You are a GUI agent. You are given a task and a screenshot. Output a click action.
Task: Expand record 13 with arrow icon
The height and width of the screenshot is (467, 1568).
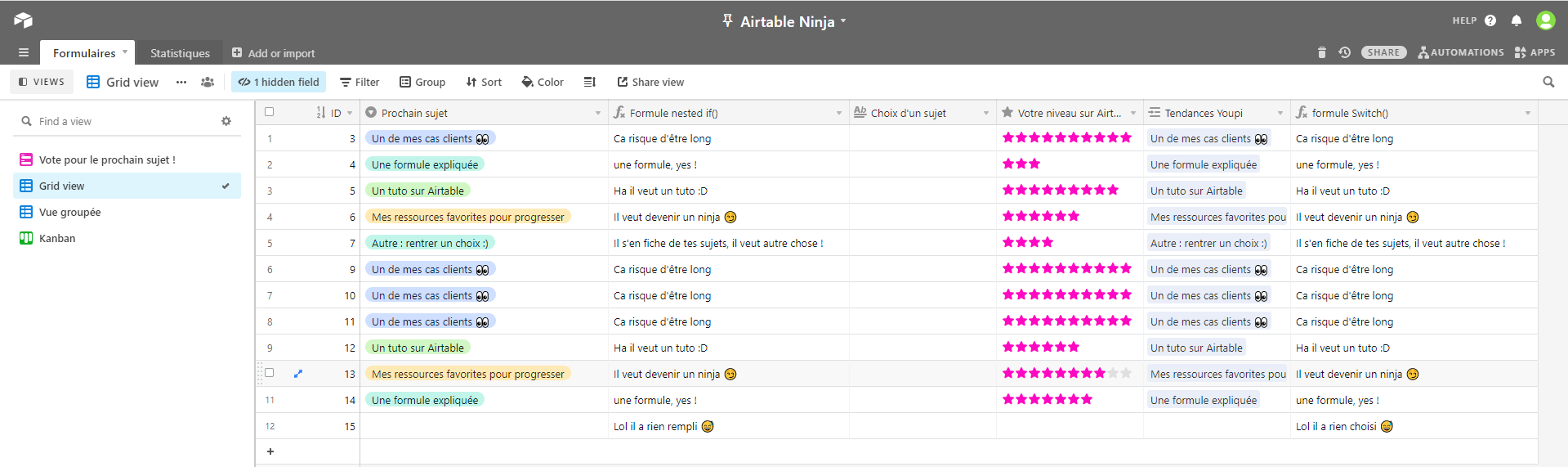pos(298,374)
